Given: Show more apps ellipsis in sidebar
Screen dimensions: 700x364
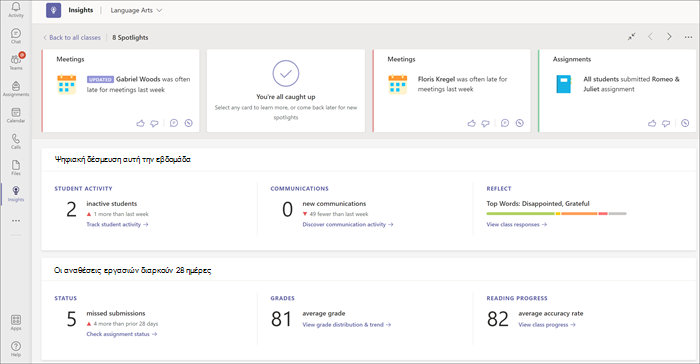Looking at the screenshot, I should pos(16,221).
